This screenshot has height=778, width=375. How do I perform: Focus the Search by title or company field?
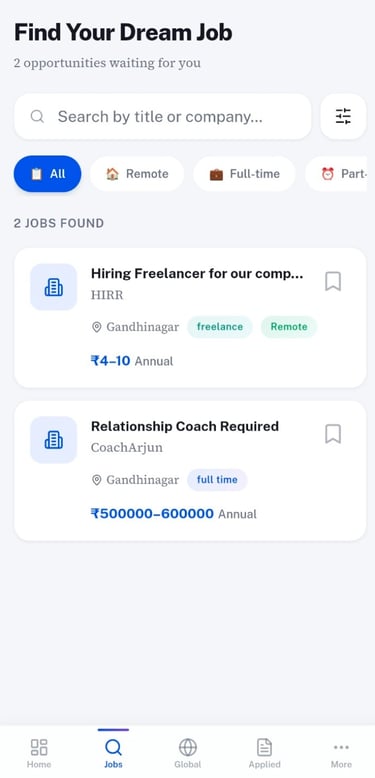click(163, 117)
